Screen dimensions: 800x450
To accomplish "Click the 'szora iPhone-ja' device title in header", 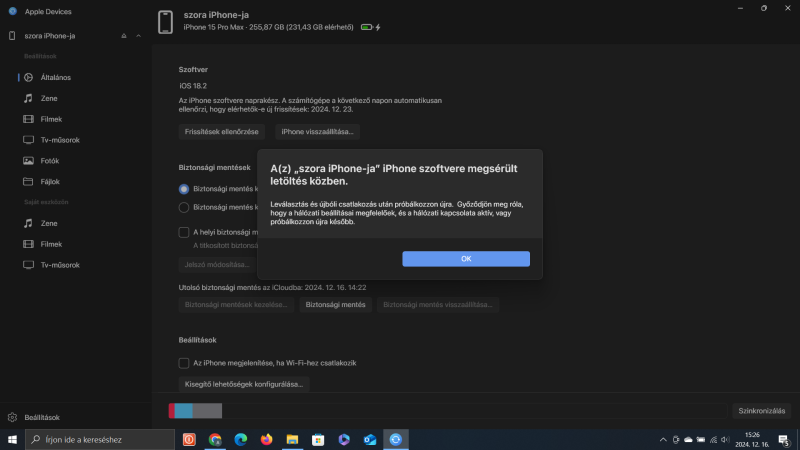I will (216, 15).
